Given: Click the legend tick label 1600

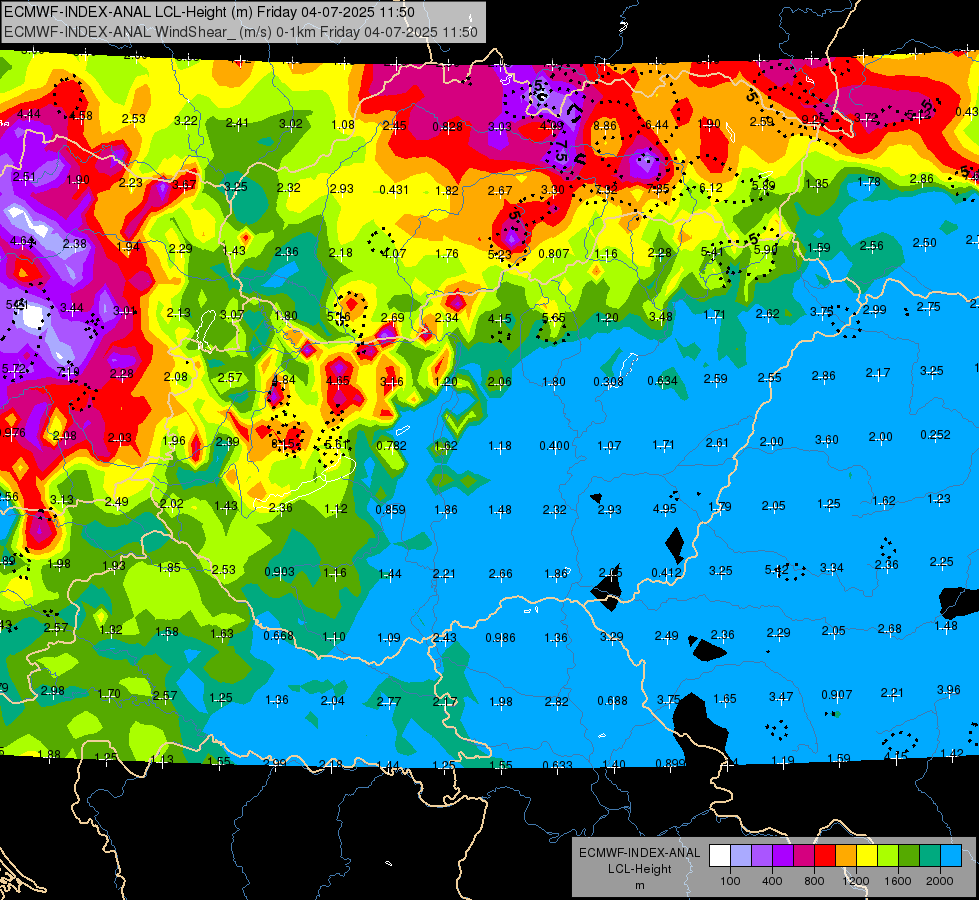Looking at the screenshot, I should (x=898, y=881).
